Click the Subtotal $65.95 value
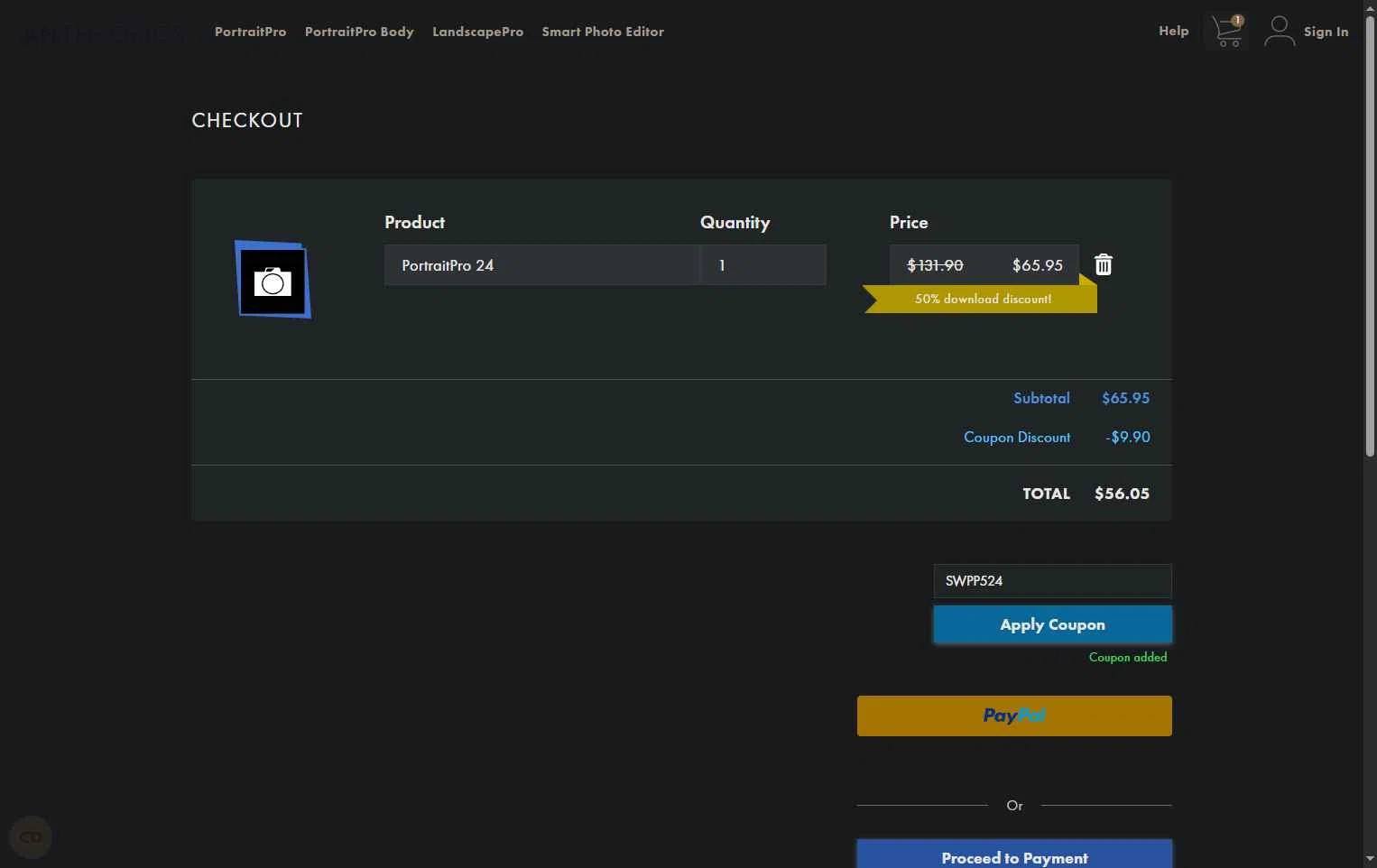Screen dimensions: 1377x868 pyautogui.click(x=1125, y=398)
